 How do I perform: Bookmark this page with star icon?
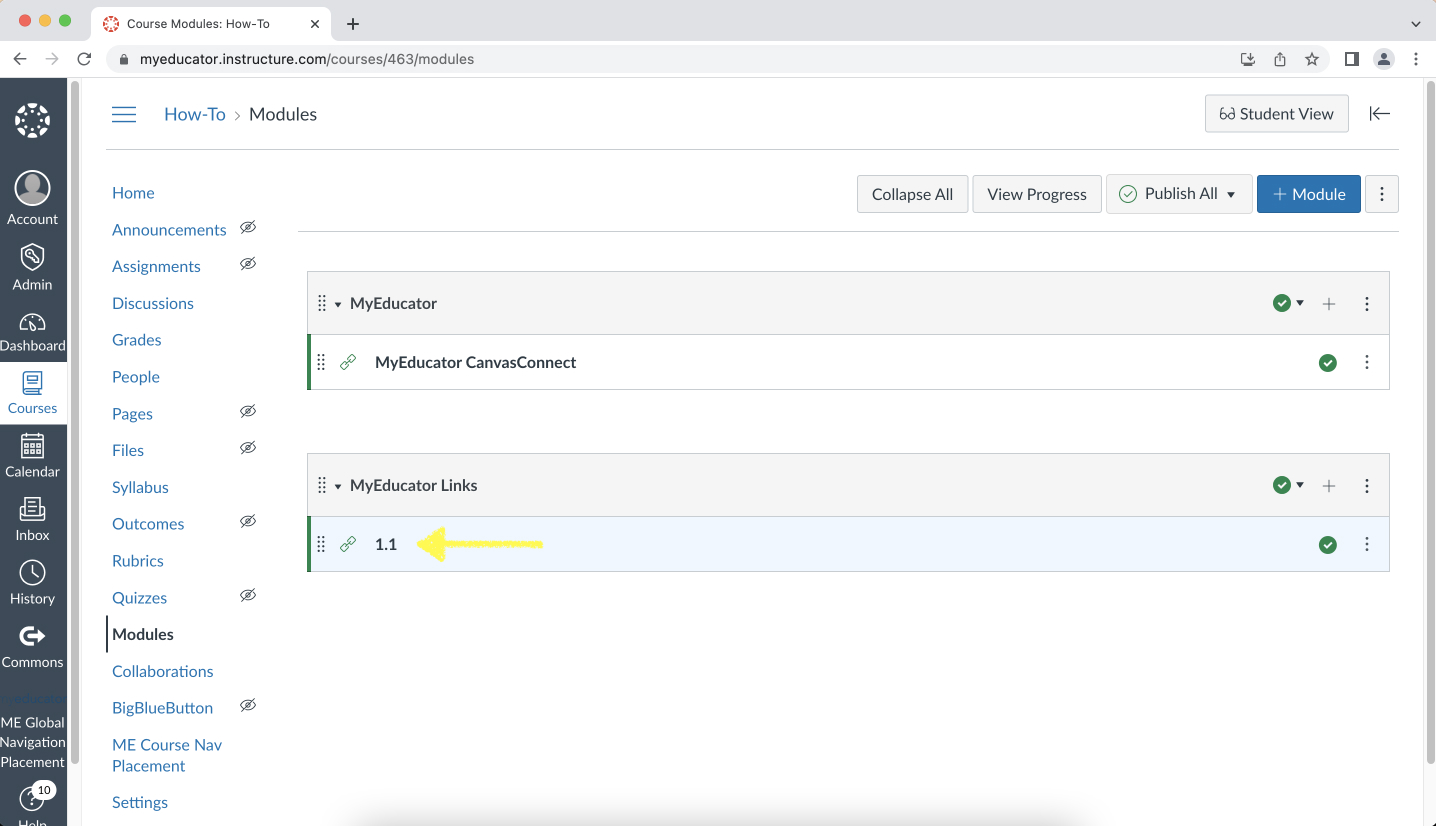1312,59
